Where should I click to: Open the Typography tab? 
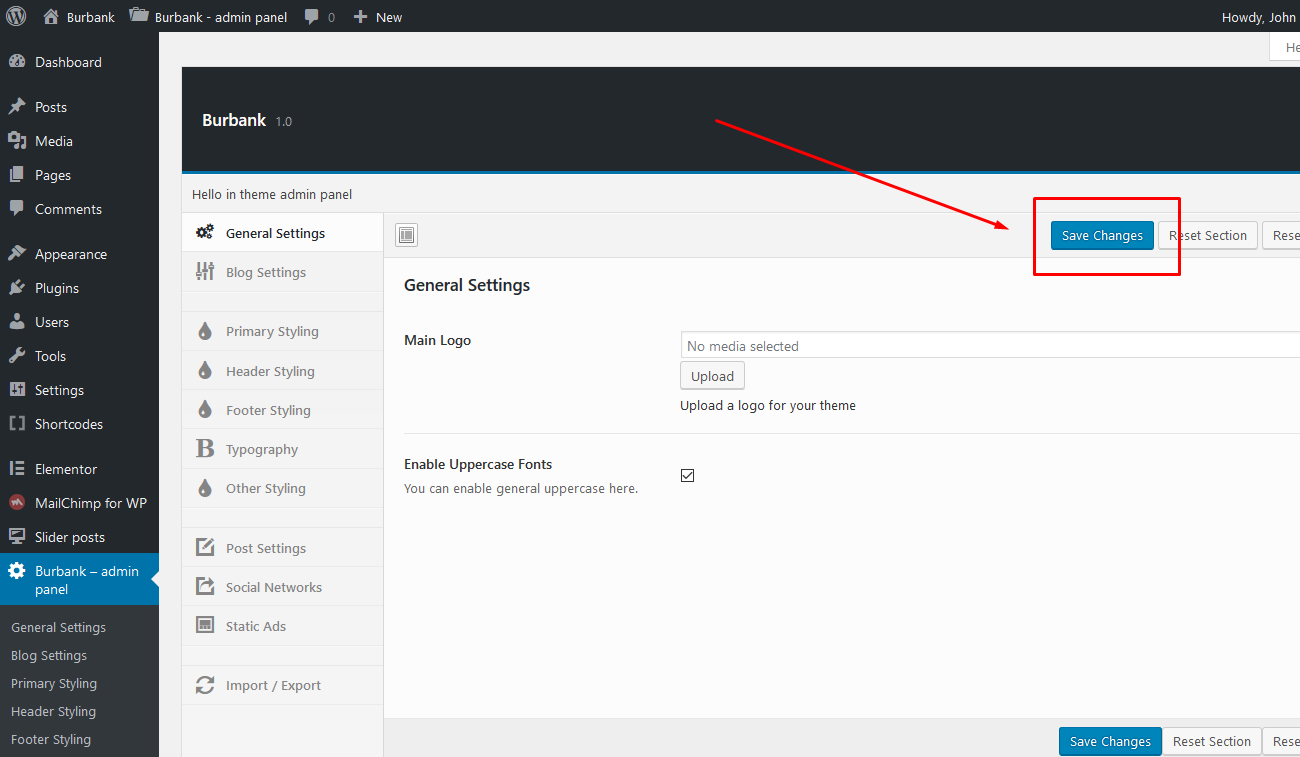pos(261,449)
